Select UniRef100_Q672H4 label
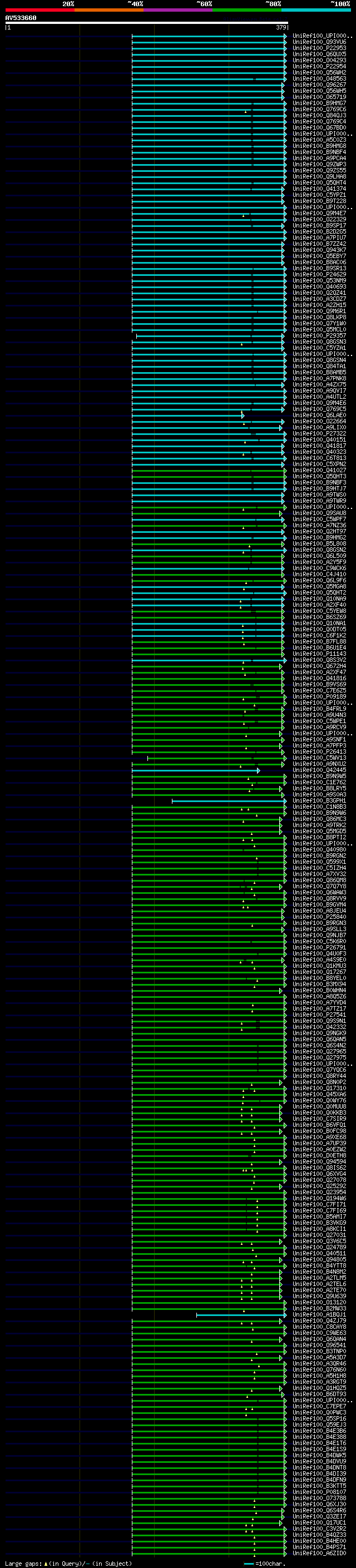 point(319,666)
